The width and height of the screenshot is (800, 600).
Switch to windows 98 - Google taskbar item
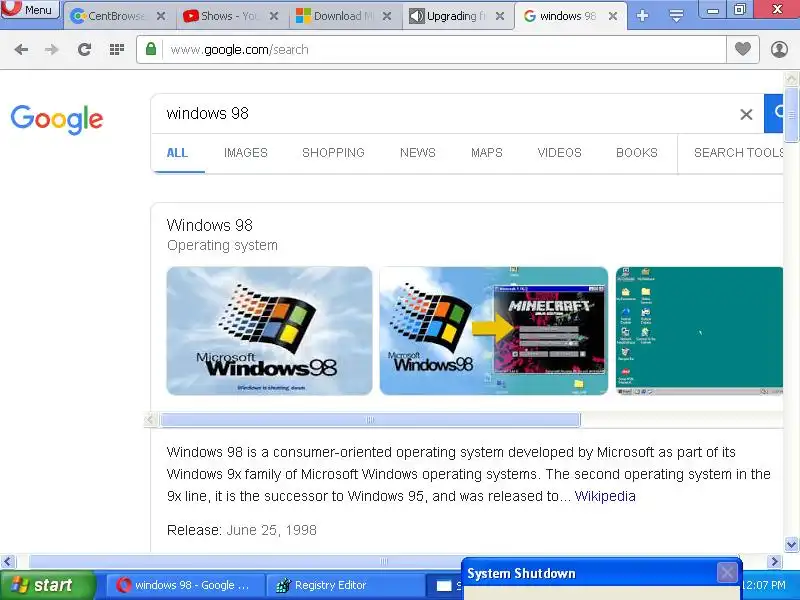coord(185,585)
